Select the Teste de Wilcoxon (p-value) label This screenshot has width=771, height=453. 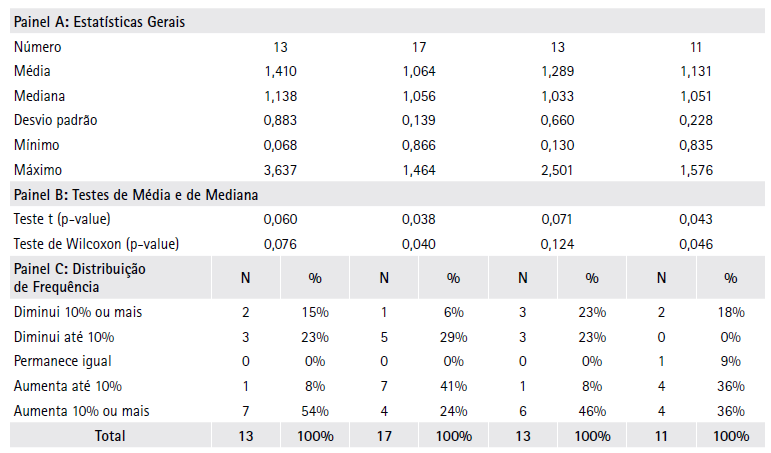[x=88, y=244]
